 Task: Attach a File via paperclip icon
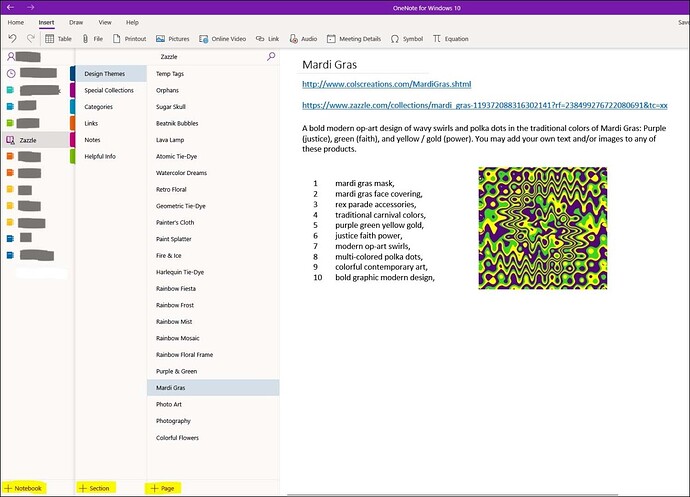pyautogui.click(x=92, y=39)
